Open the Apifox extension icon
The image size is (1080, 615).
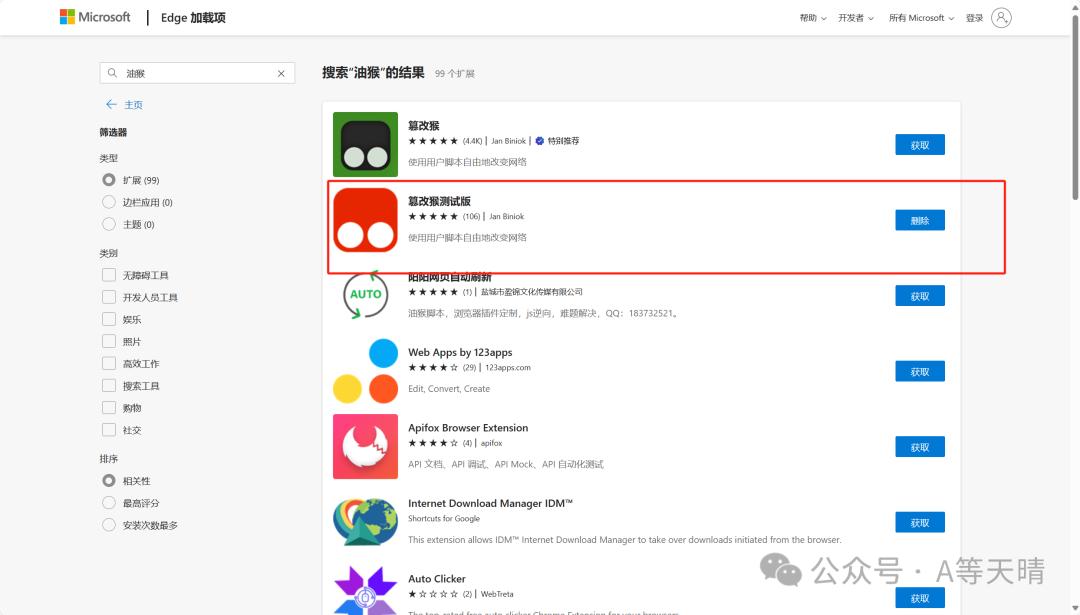pos(365,446)
